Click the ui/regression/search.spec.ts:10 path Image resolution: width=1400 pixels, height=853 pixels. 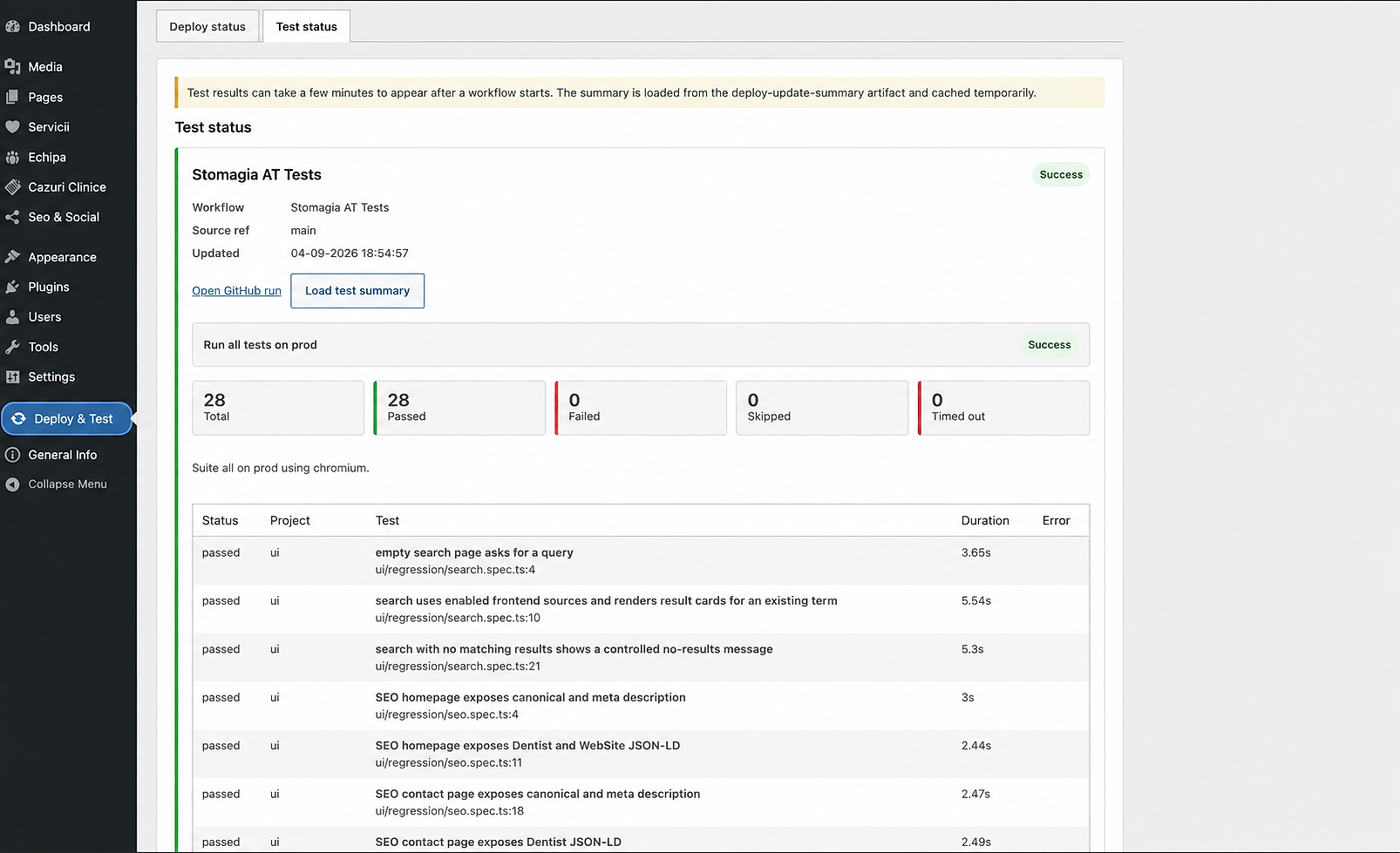point(458,618)
